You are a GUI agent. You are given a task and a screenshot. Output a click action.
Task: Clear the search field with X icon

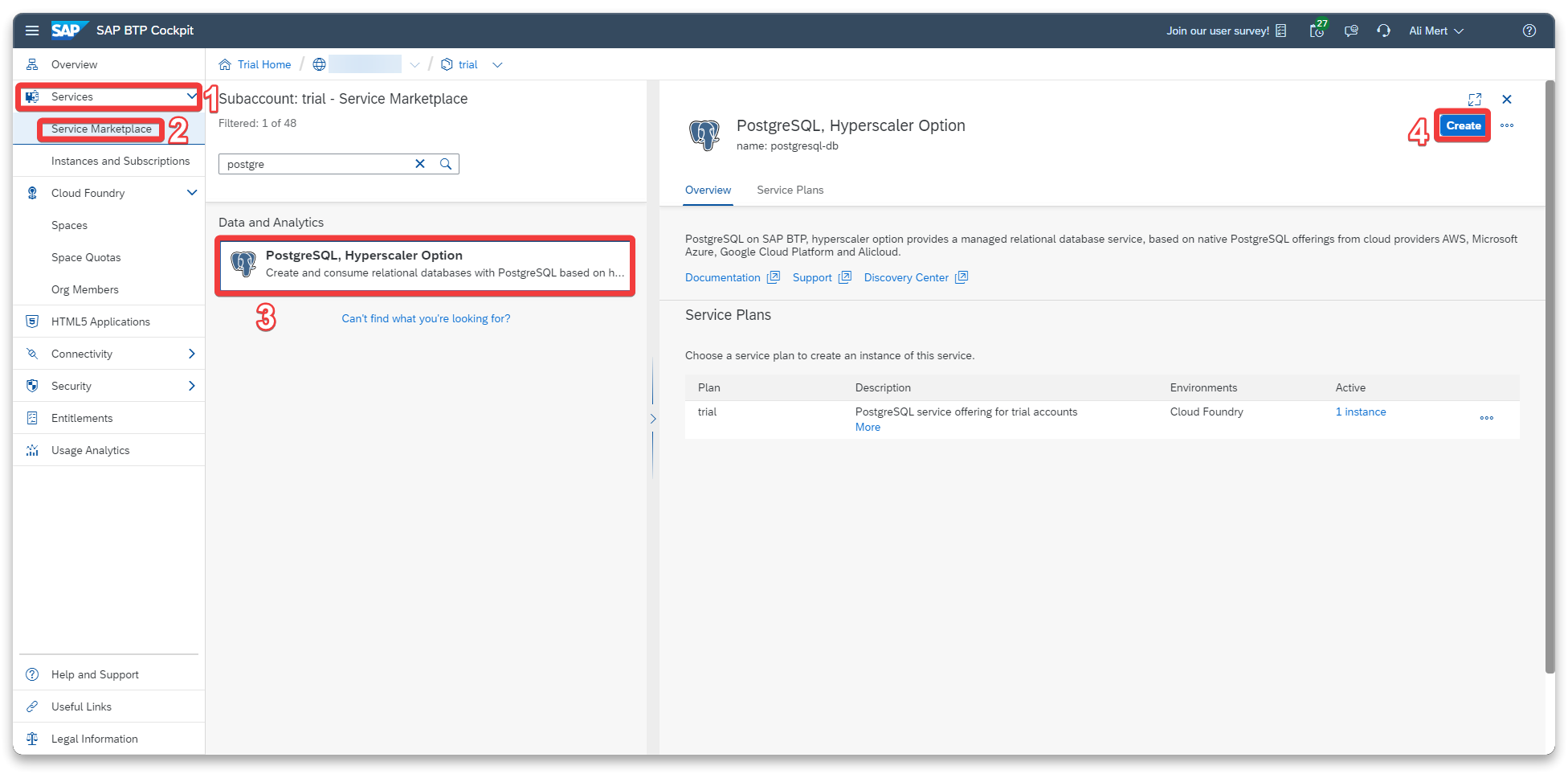click(x=419, y=164)
